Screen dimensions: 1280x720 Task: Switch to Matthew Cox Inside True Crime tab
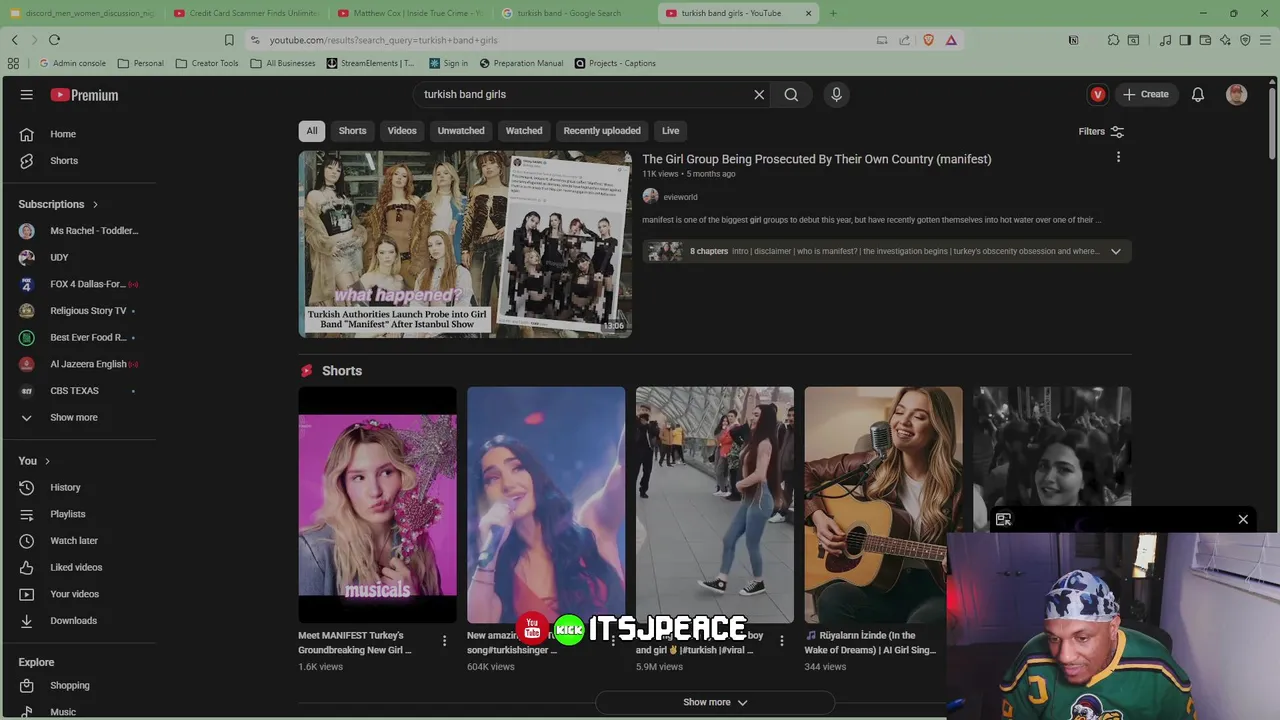point(410,13)
